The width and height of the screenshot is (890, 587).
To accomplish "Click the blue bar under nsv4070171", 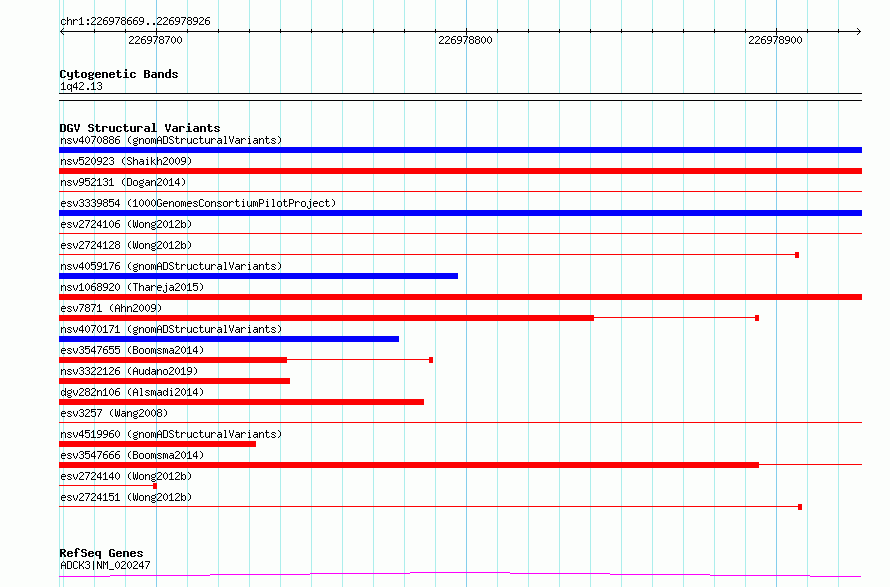I will [229, 339].
